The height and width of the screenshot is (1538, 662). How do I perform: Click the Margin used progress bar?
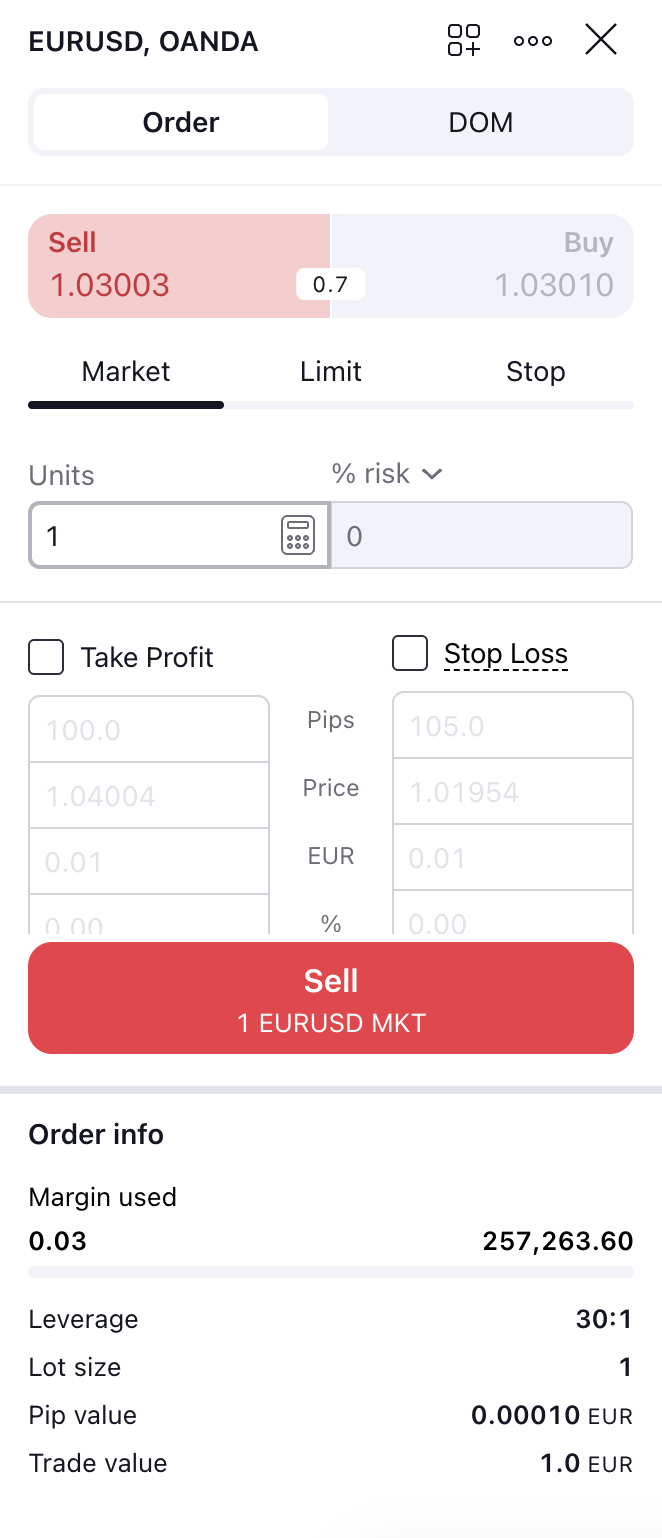[x=331, y=1272]
